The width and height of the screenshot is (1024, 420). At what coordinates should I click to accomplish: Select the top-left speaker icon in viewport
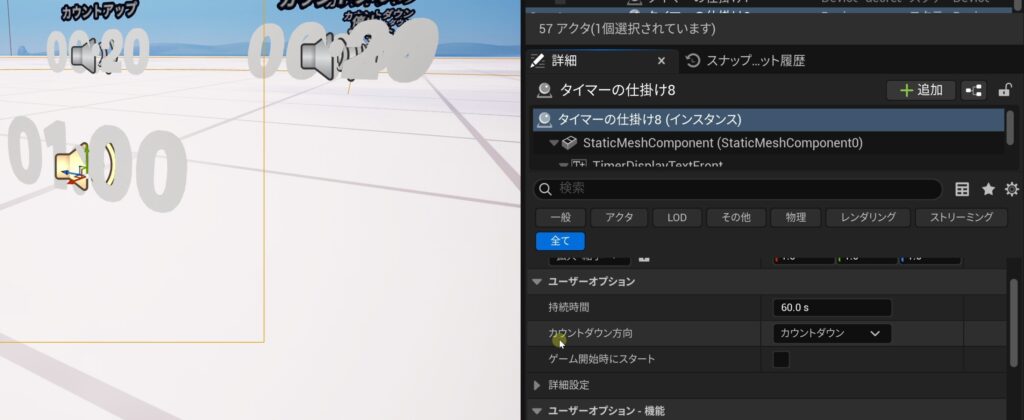88,58
